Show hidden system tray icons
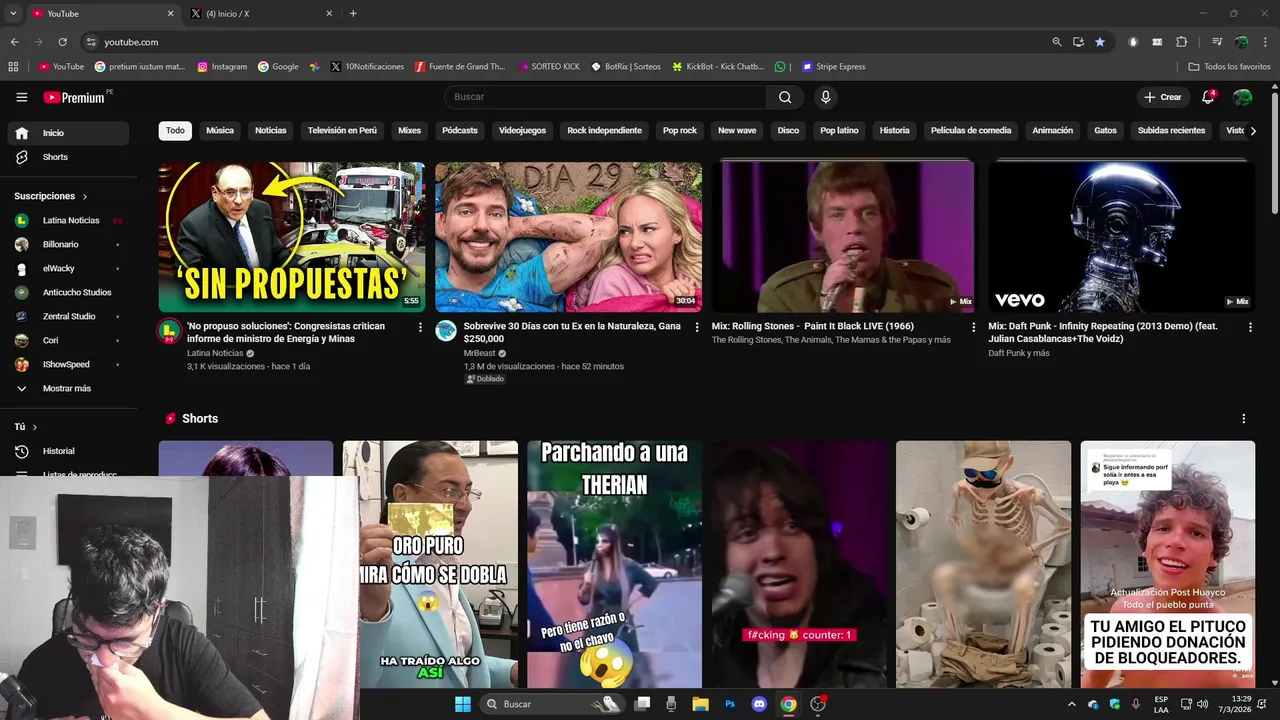 pyautogui.click(x=1072, y=704)
